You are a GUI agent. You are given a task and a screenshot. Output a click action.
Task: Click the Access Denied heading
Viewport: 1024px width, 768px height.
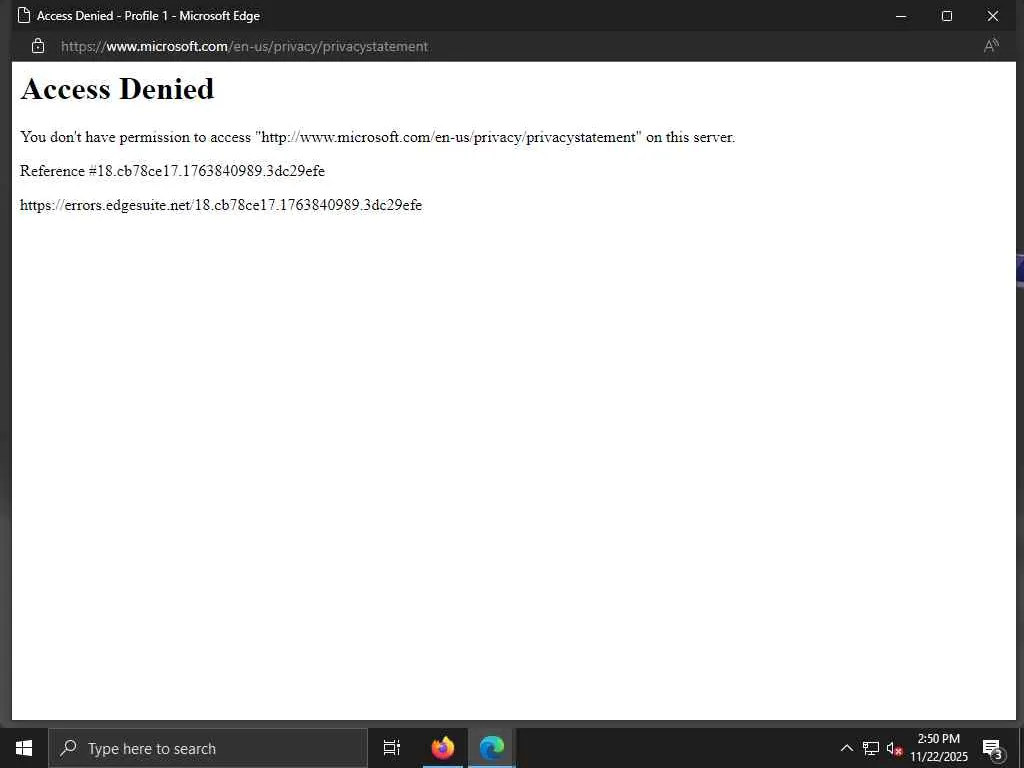pyautogui.click(x=118, y=89)
